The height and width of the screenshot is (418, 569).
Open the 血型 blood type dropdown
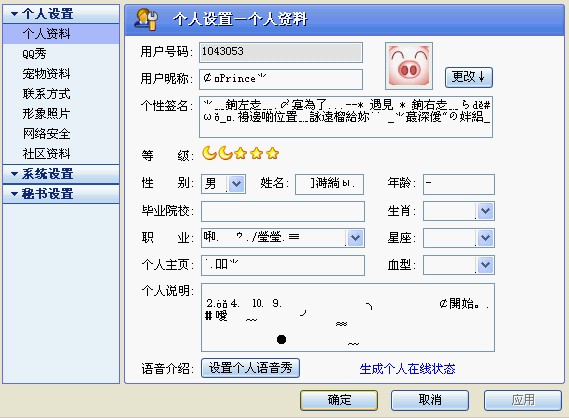[486, 265]
